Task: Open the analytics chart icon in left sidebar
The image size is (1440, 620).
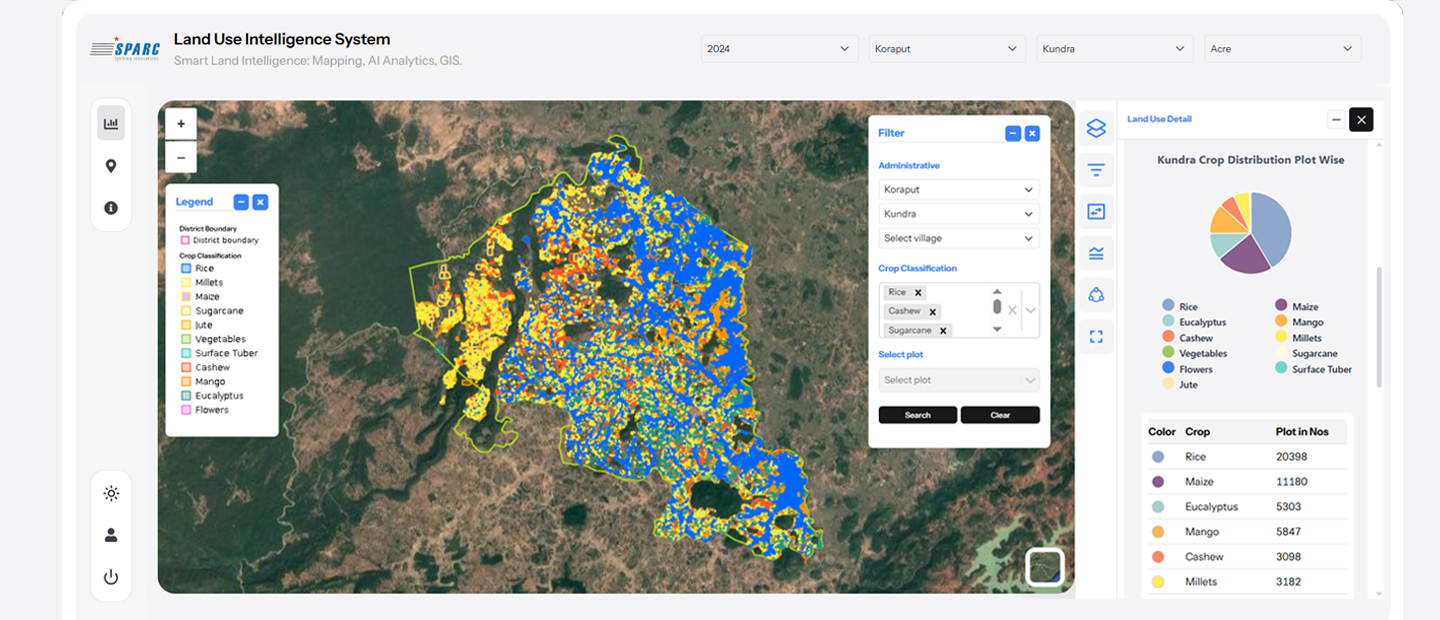Action: tap(111, 123)
